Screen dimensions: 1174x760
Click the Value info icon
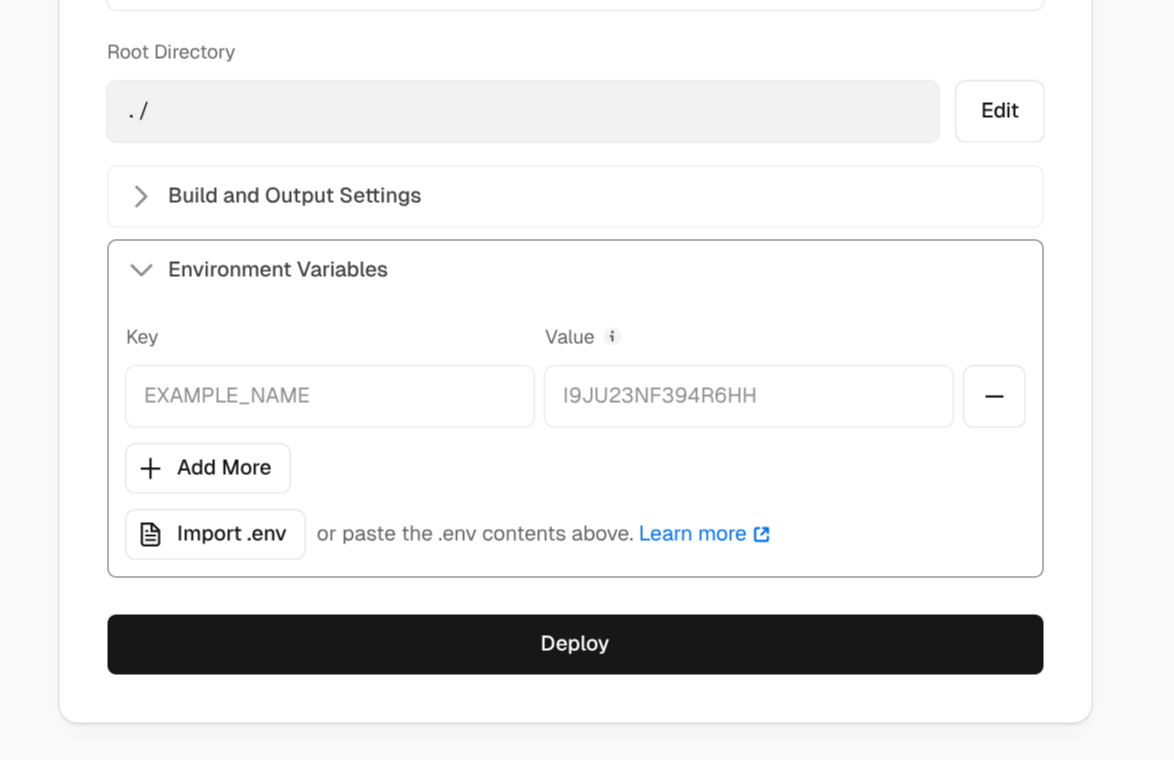pos(612,337)
